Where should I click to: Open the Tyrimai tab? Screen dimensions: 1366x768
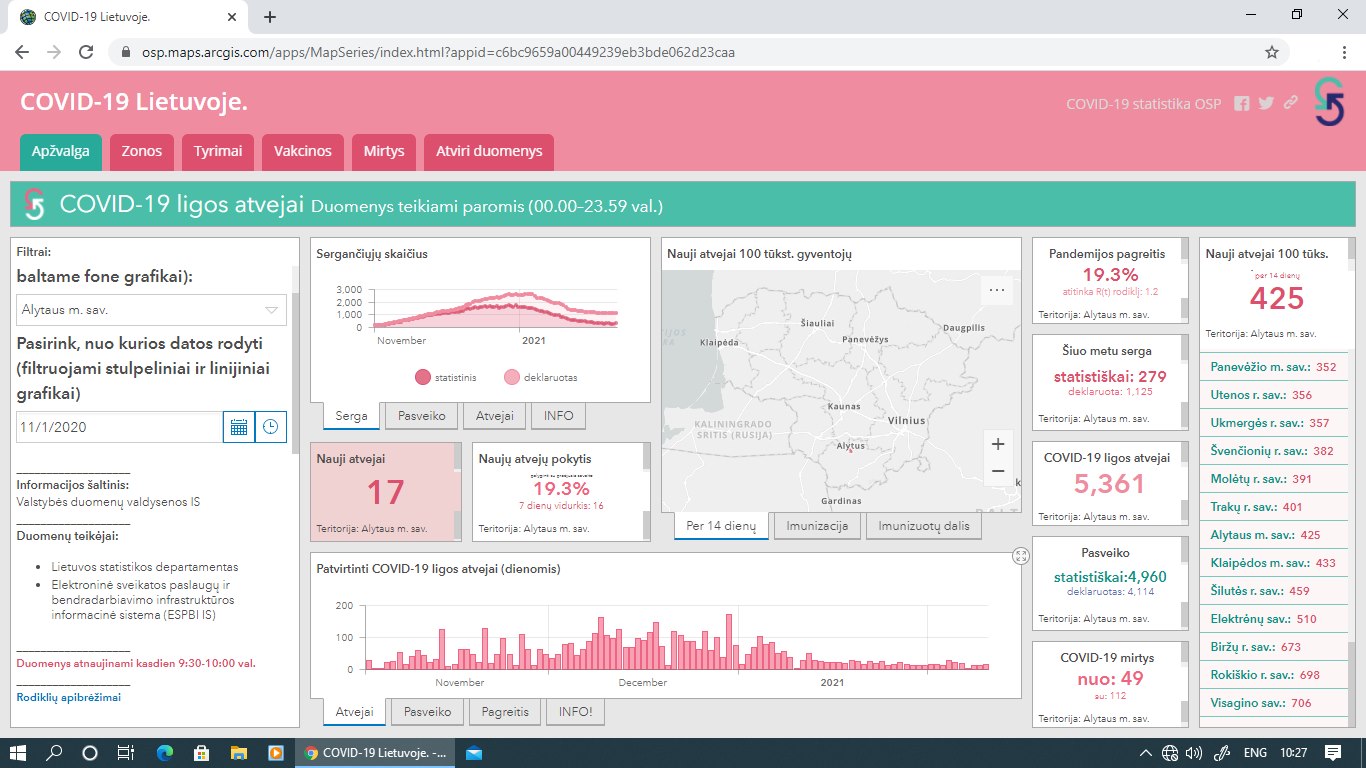click(218, 152)
